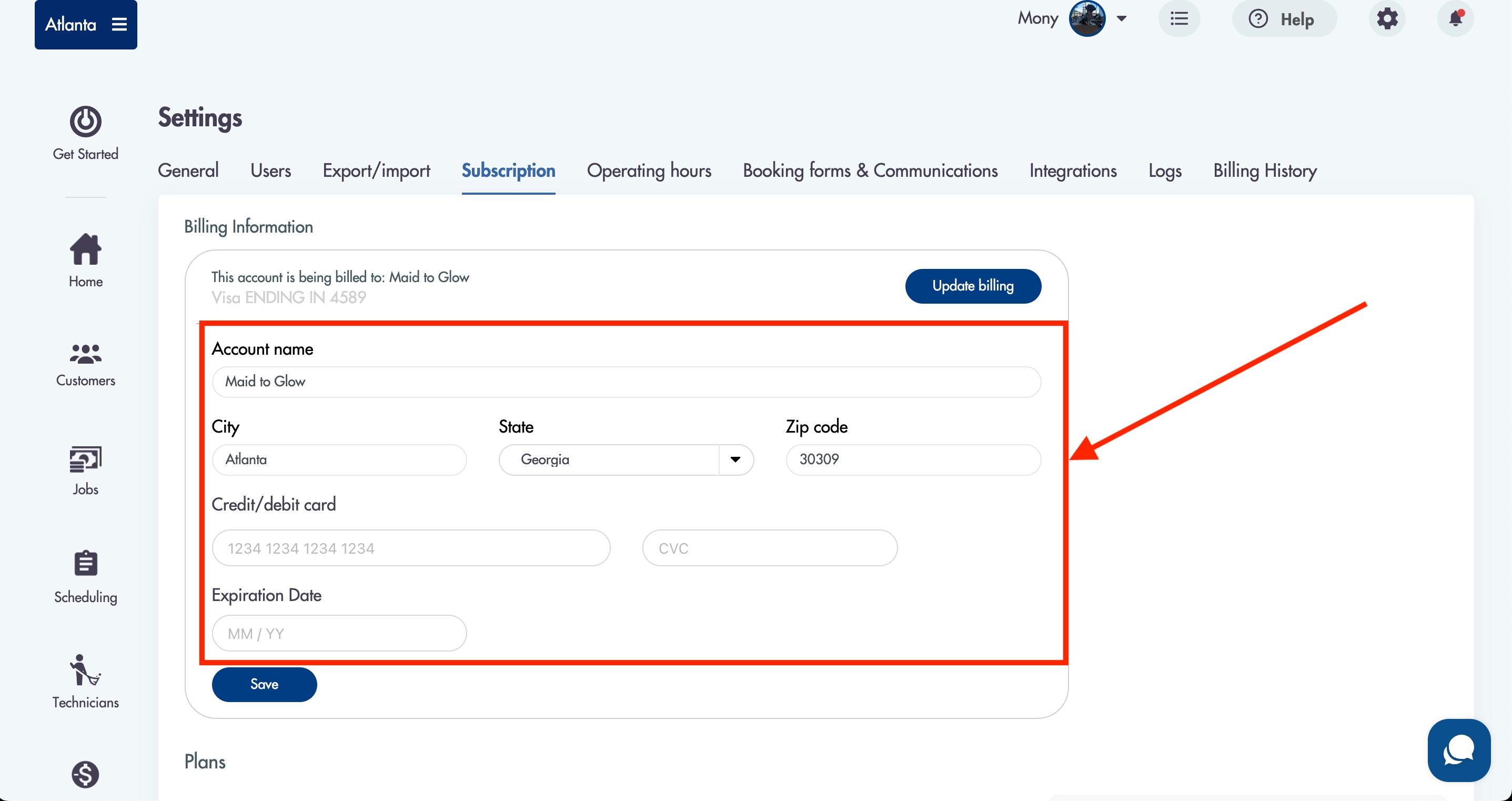Click the Get Started power icon
1512x801 pixels.
pyautogui.click(x=86, y=121)
